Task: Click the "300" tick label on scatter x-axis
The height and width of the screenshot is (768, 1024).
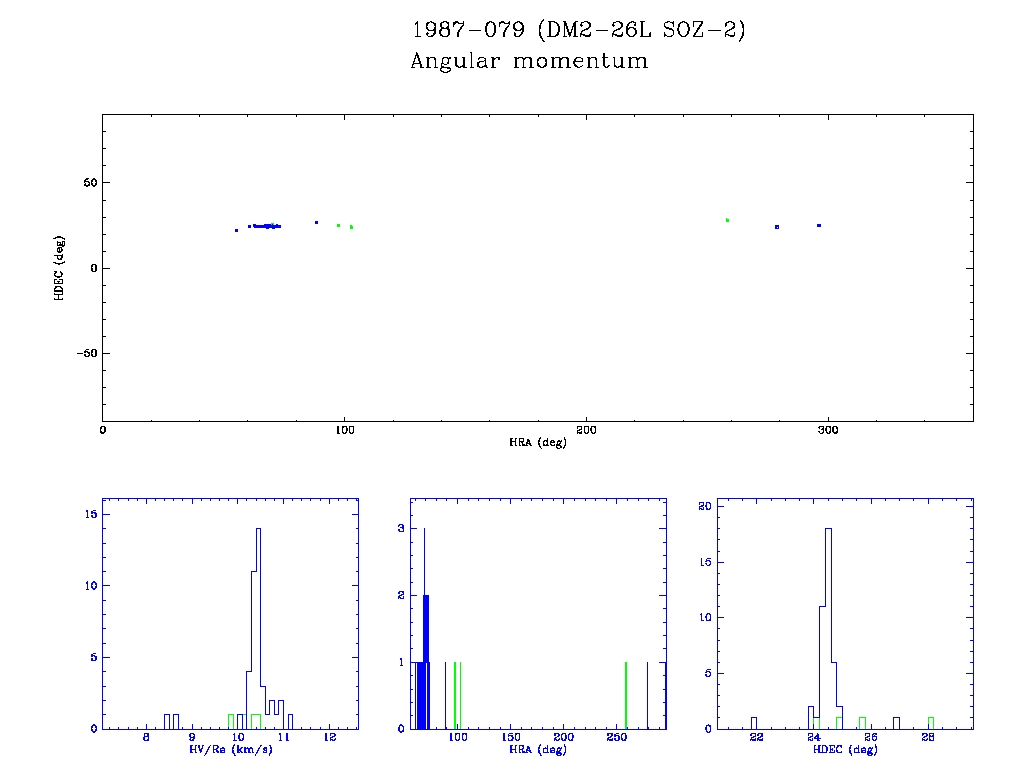Action: (x=827, y=430)
